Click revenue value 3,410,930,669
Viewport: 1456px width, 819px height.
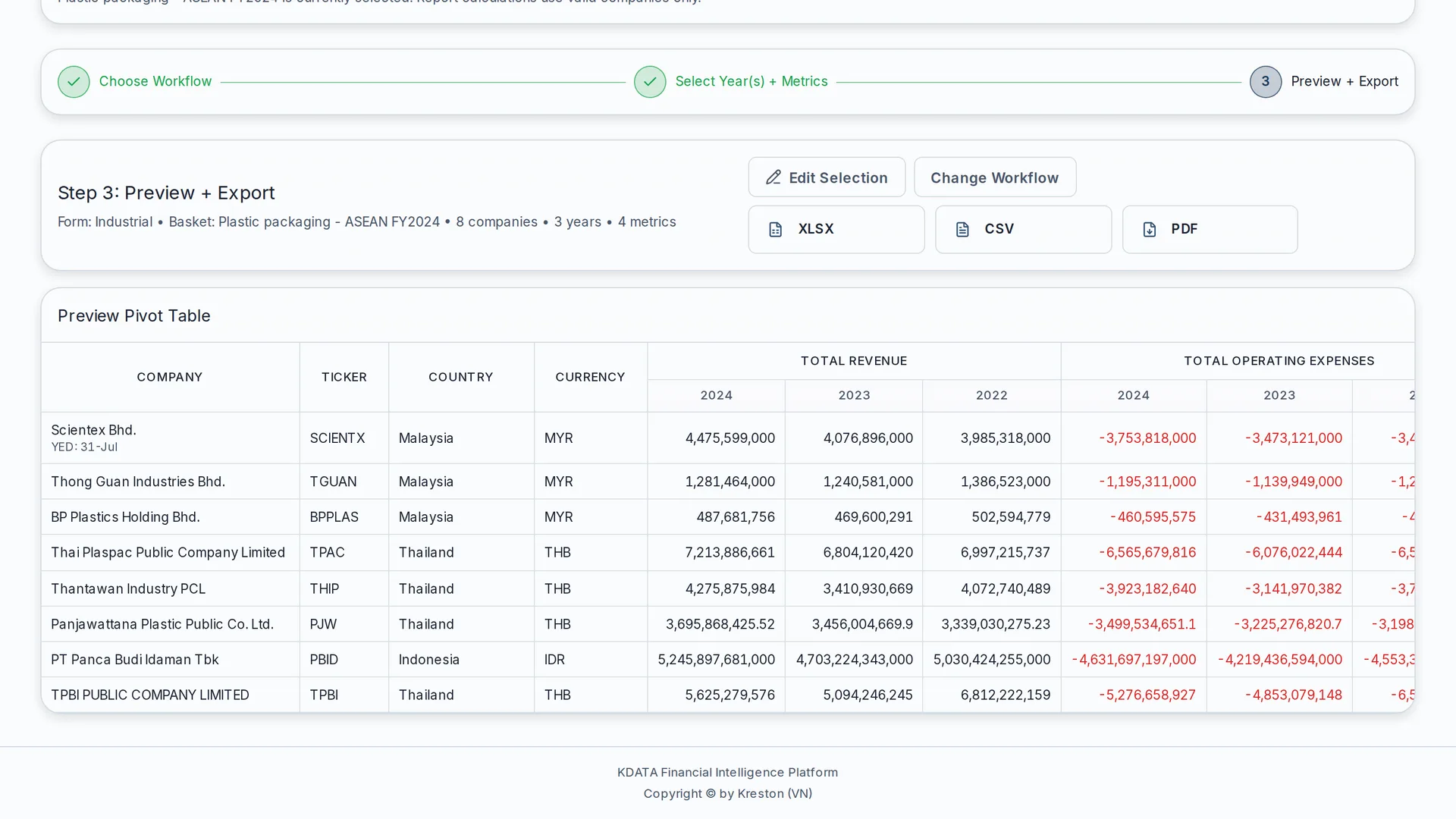click(868, 589)
